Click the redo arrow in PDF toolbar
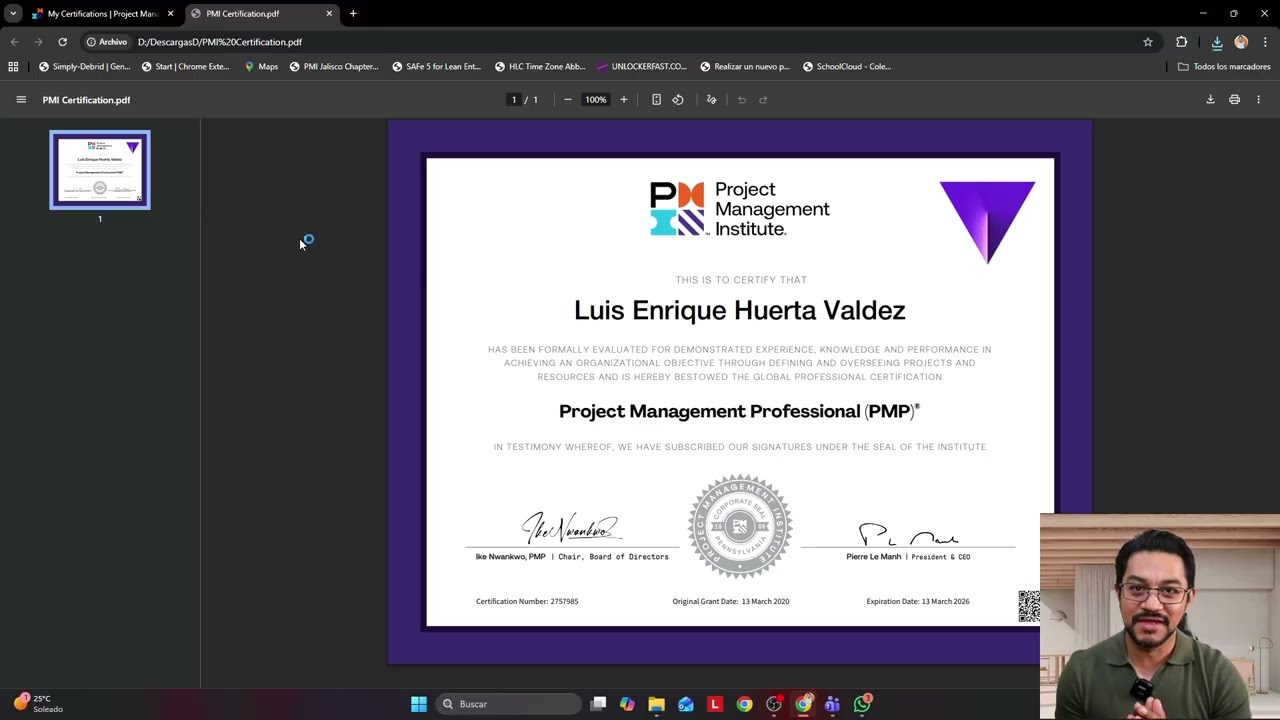 [x=763, y=100]
